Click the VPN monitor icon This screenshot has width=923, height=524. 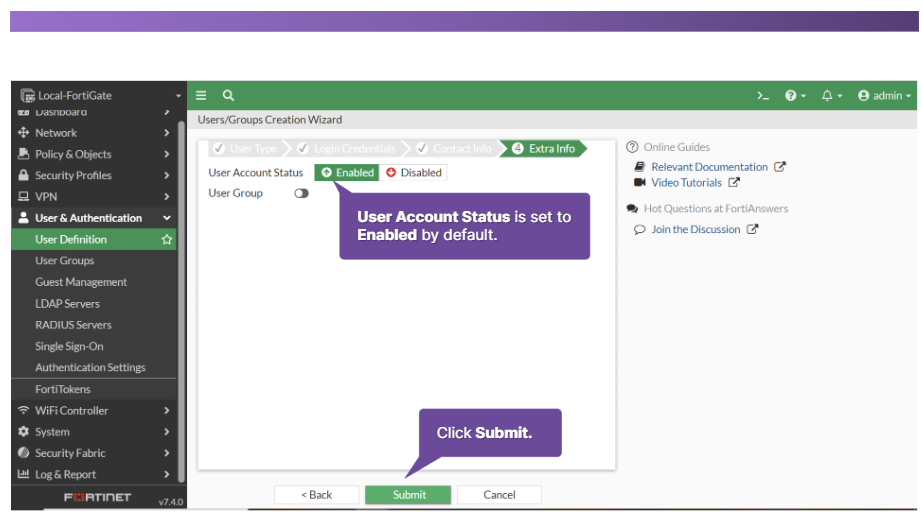pos(24,196)
